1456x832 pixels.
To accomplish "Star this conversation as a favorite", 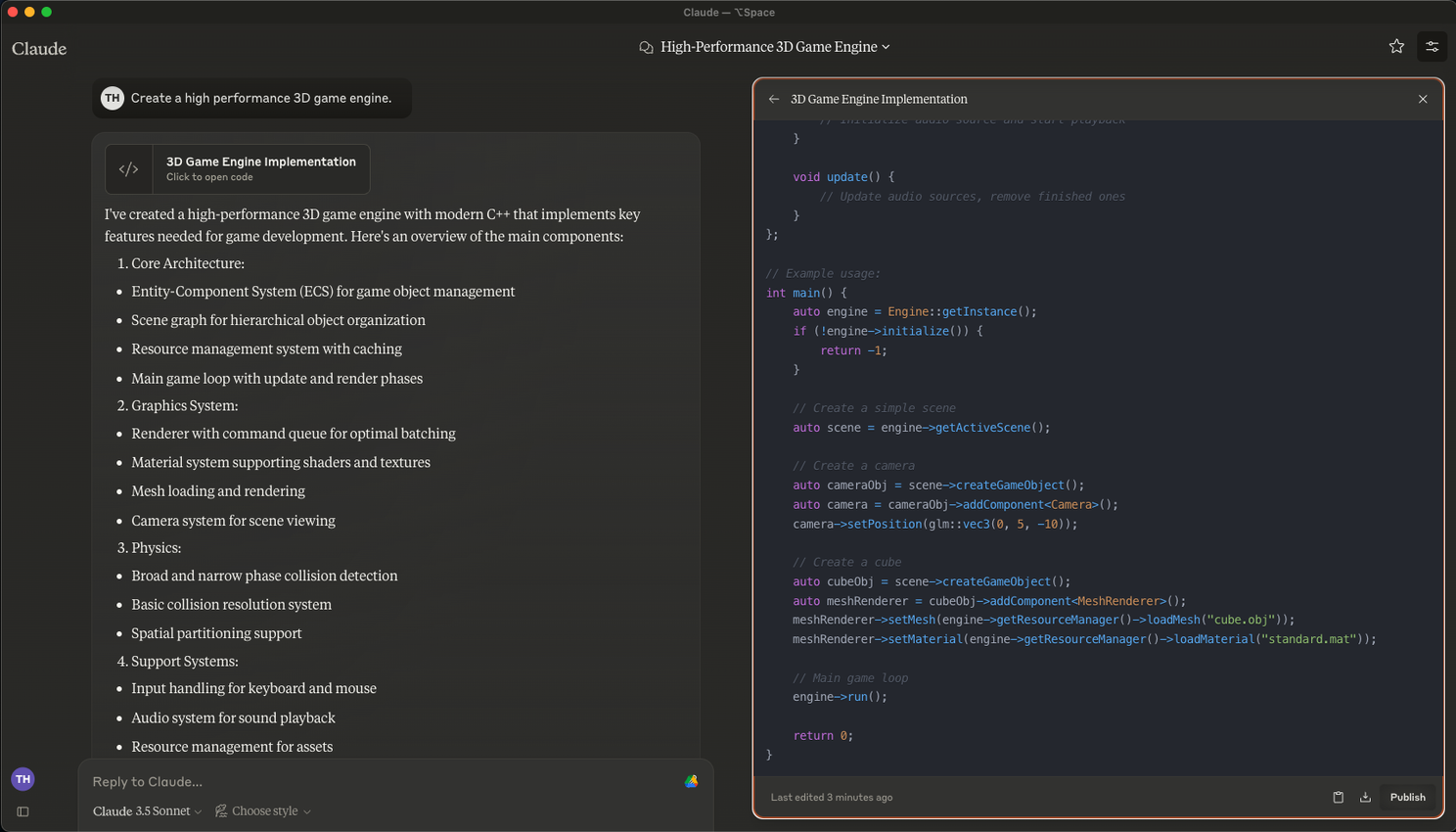I will pos(1396,46).
